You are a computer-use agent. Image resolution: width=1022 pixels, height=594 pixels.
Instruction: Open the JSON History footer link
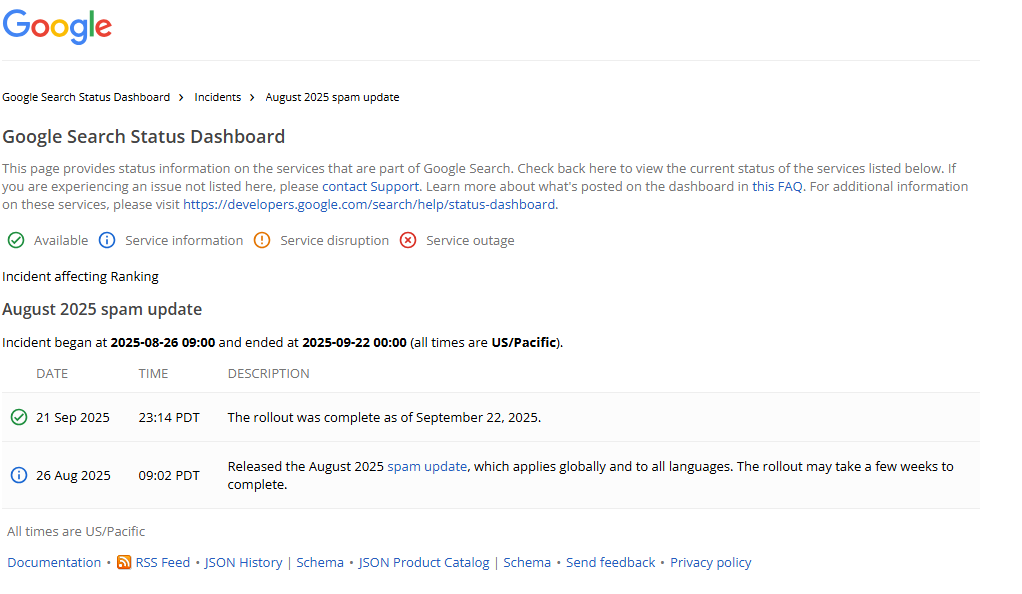pyautogui.click(x=243, y=563)
